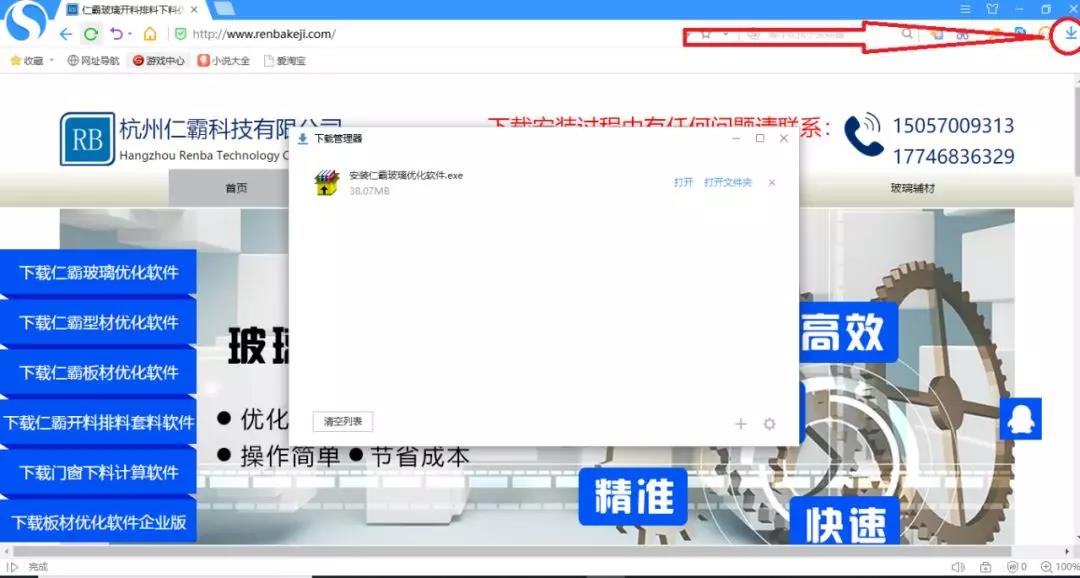Click the green security shield icon

(x=180, y=34)
